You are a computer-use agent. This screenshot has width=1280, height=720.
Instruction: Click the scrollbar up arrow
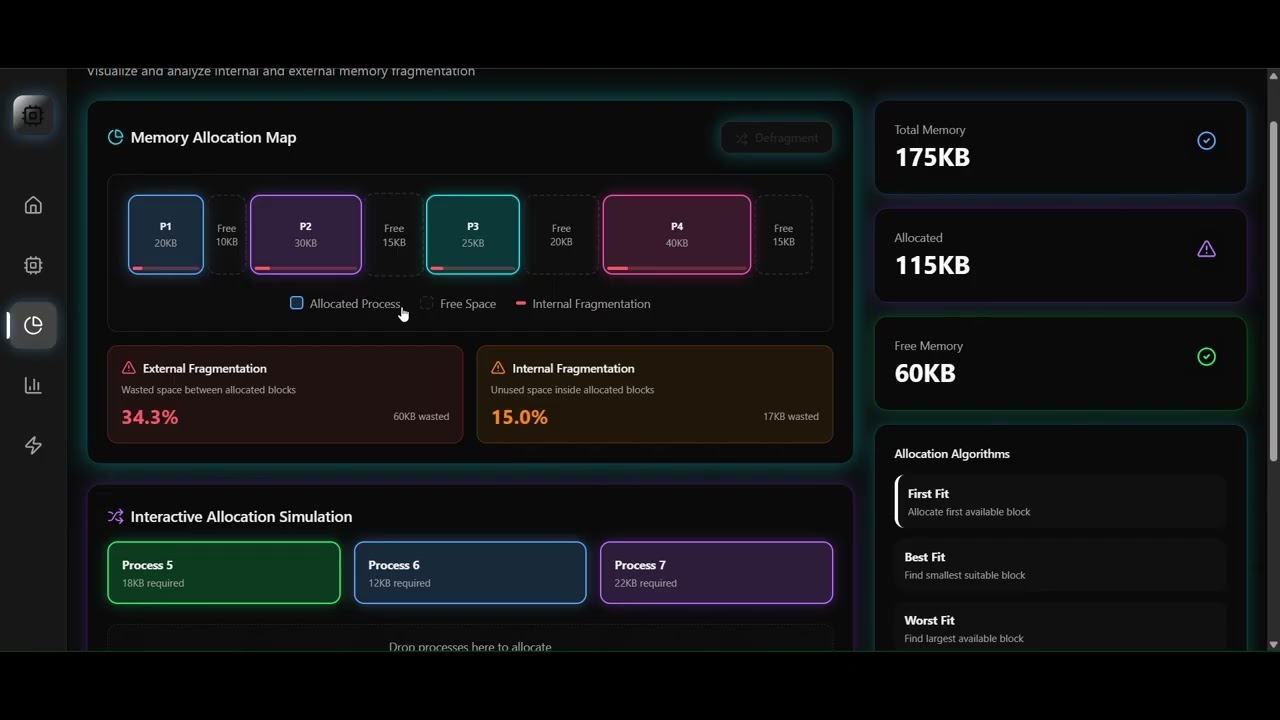point(1273,76)
